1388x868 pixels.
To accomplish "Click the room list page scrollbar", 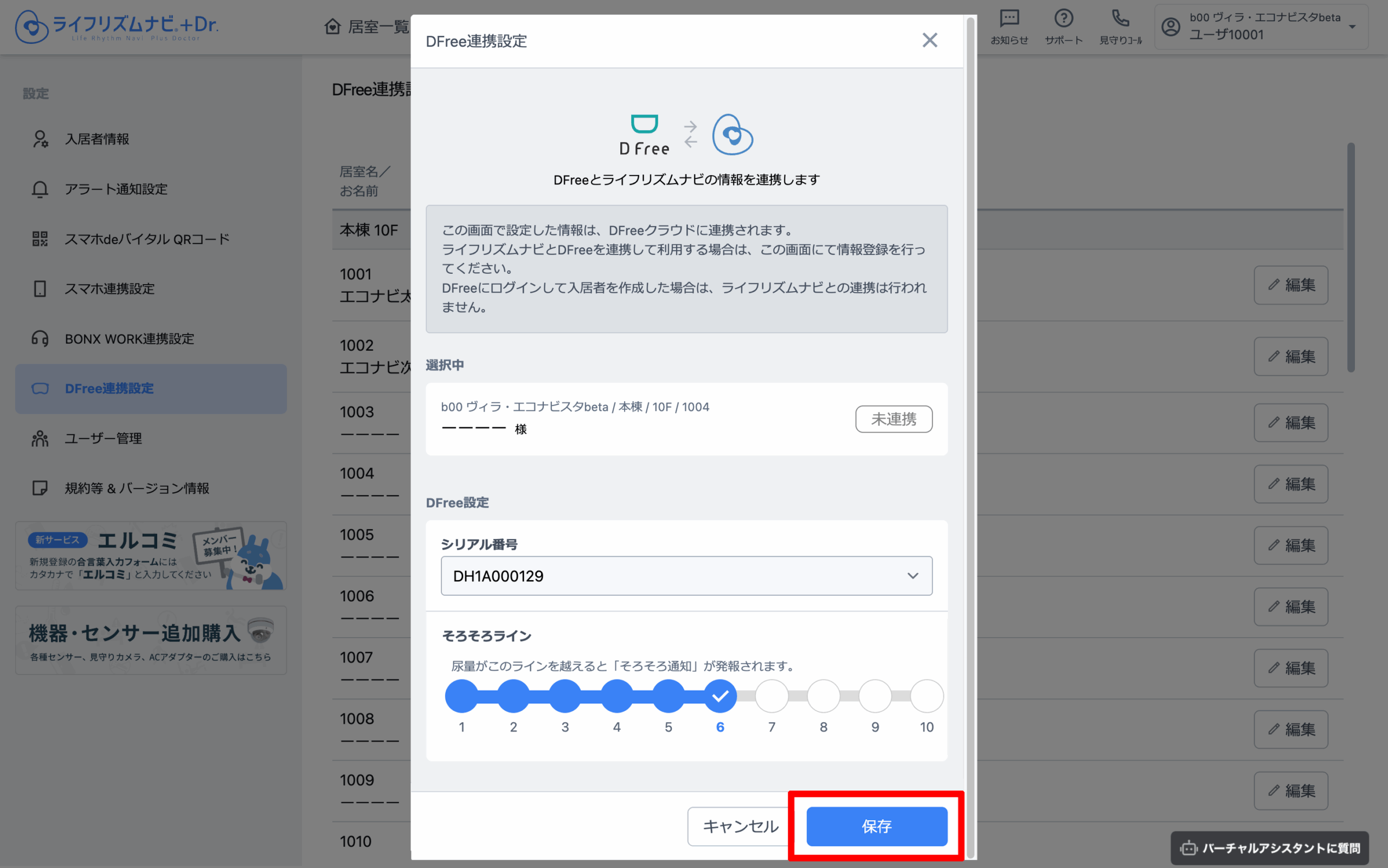I will coord(1351,257).
